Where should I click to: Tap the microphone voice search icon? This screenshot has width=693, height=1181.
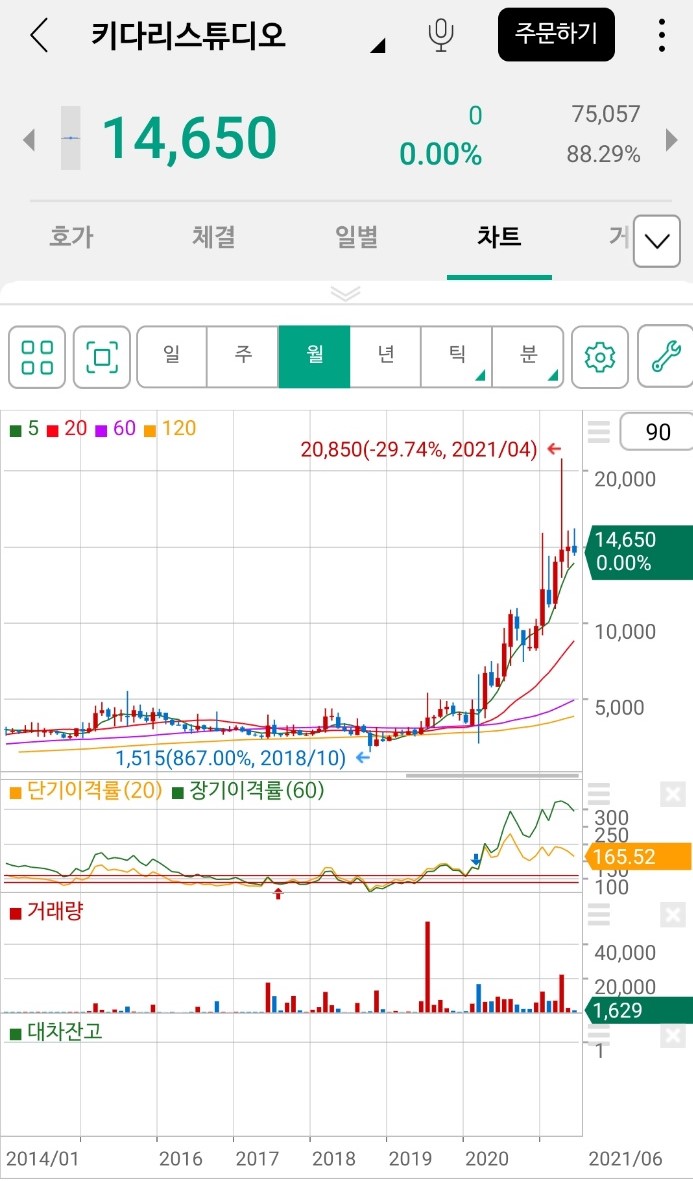[441, 35]
